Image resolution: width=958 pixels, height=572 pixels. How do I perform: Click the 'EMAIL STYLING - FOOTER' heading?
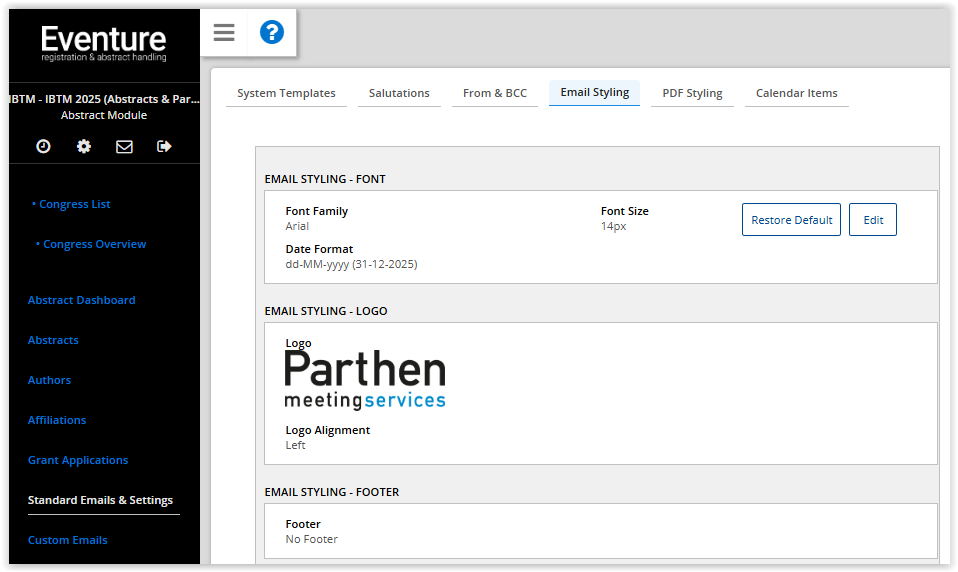coord(332,492)
